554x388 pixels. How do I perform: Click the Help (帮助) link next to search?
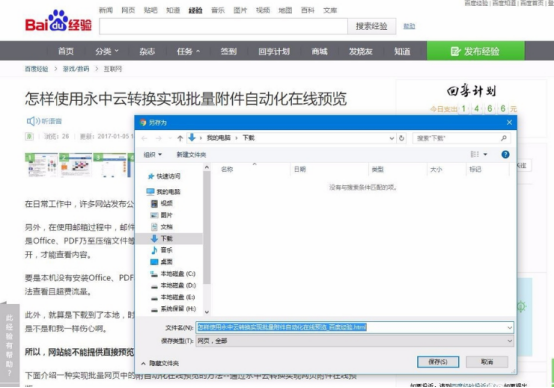coord(409,26)
